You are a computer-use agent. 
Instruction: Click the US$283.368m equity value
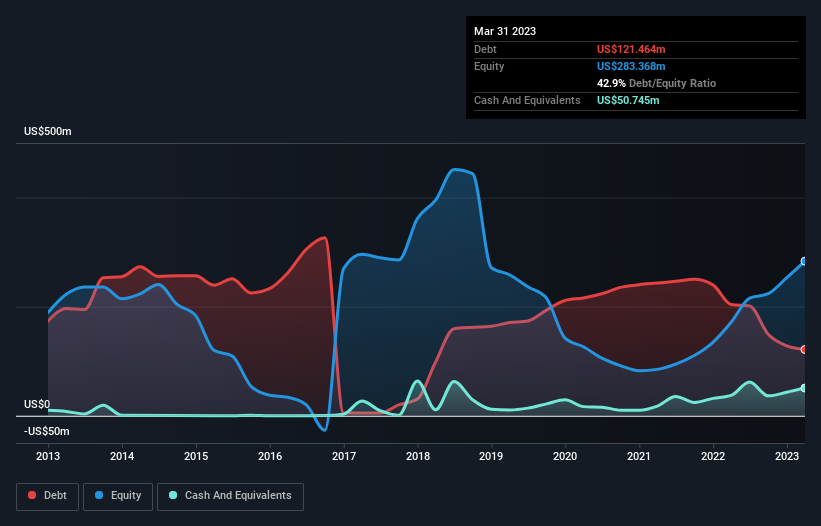pos(631,66)
